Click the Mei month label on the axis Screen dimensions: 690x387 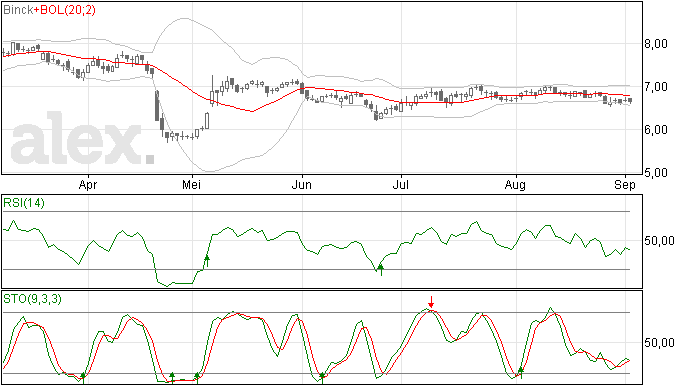(191, 184)
